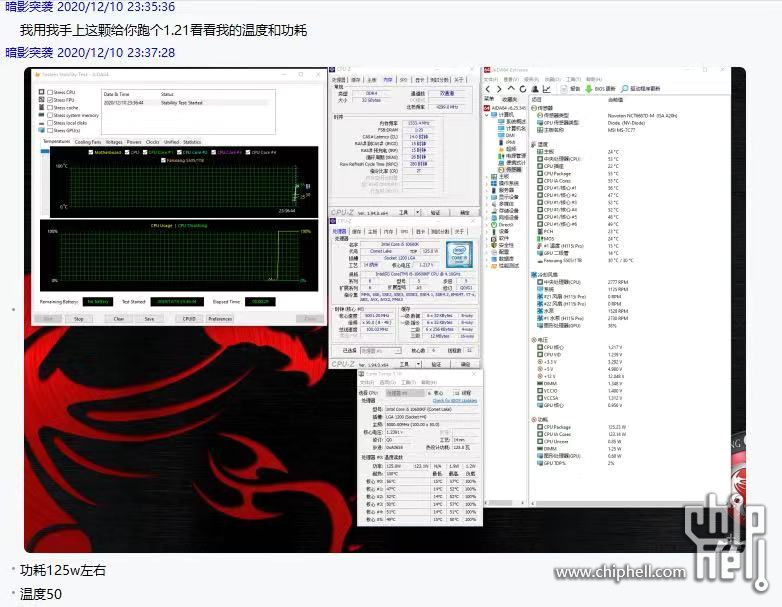The image size is (782, 607).
Task: Select 安全性 shield node in tree
Action: 505,245
